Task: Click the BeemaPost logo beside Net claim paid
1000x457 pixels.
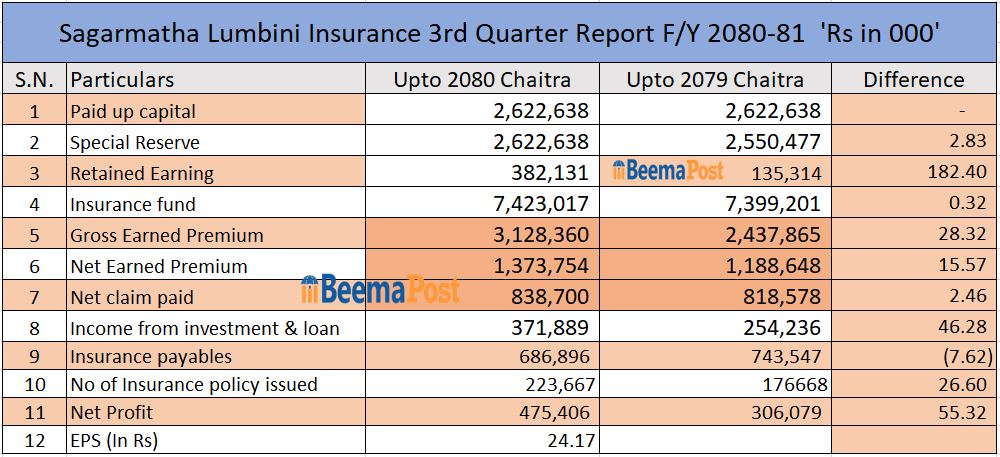Action: [x=380, y=290]
